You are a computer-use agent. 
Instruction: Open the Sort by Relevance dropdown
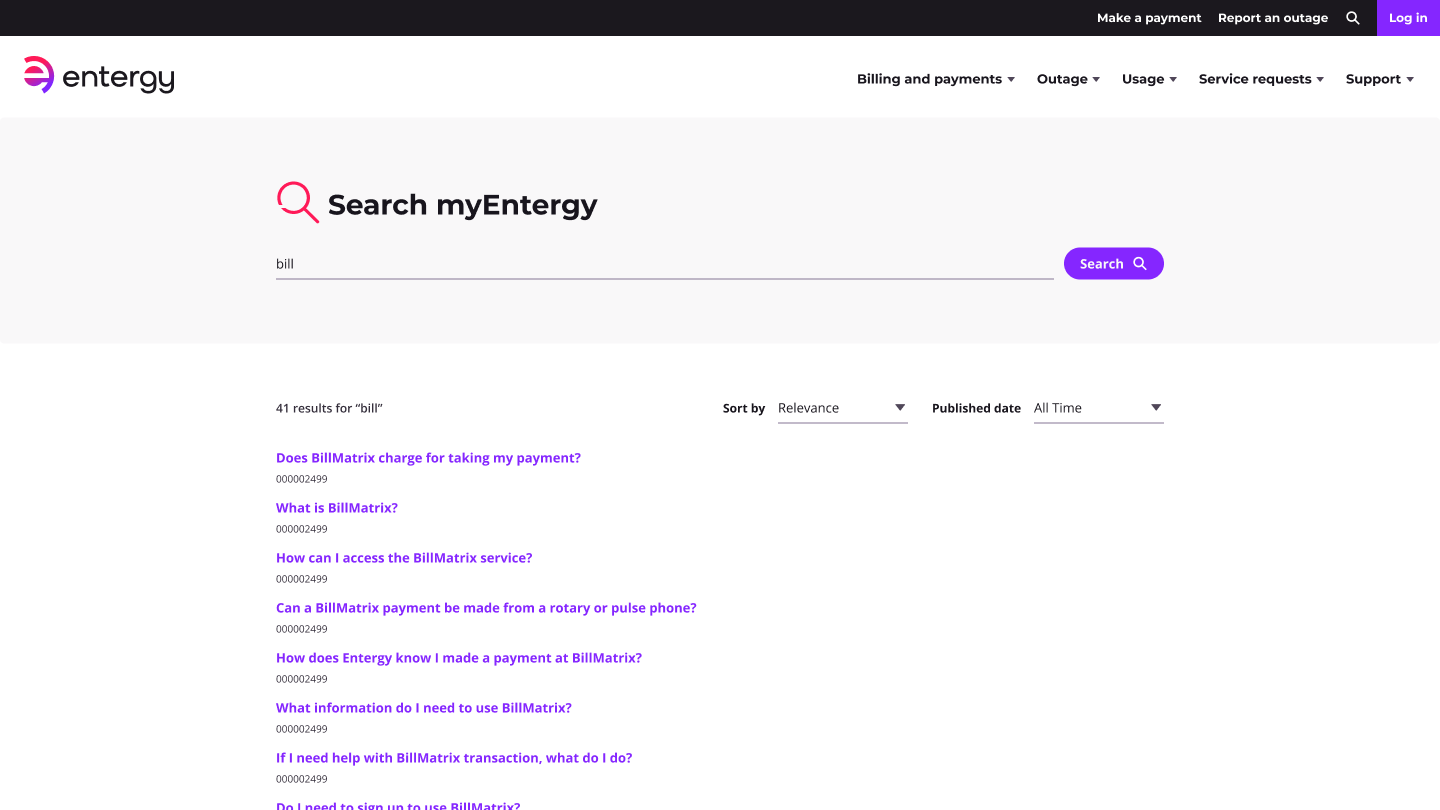coord(843,408)
